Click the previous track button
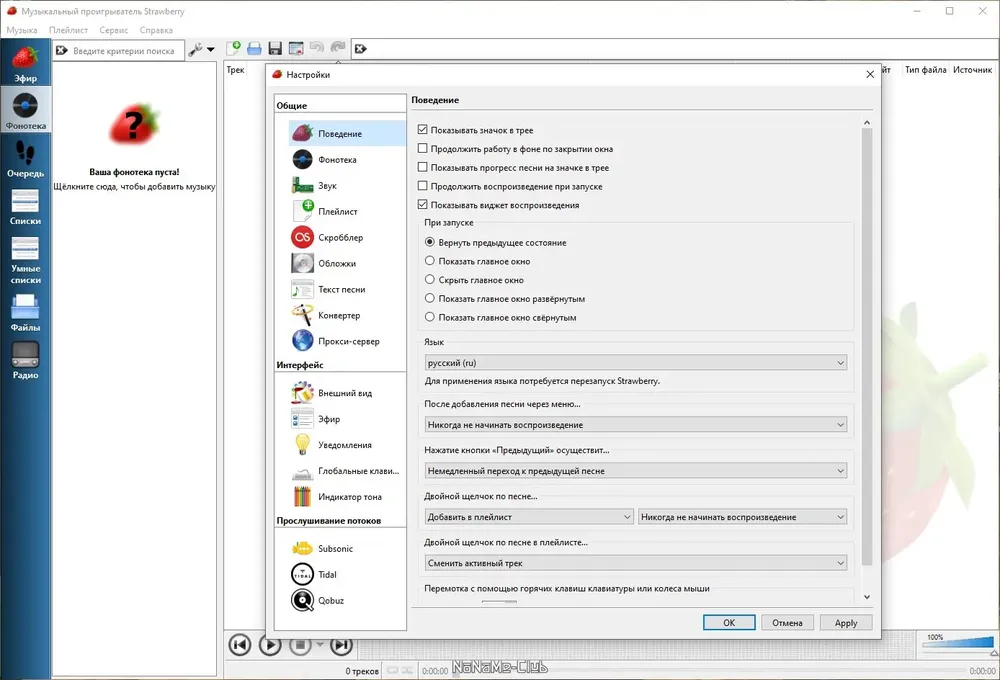Screen dimensions: 1000x680 pyautogui.click(x=240, y=645)
